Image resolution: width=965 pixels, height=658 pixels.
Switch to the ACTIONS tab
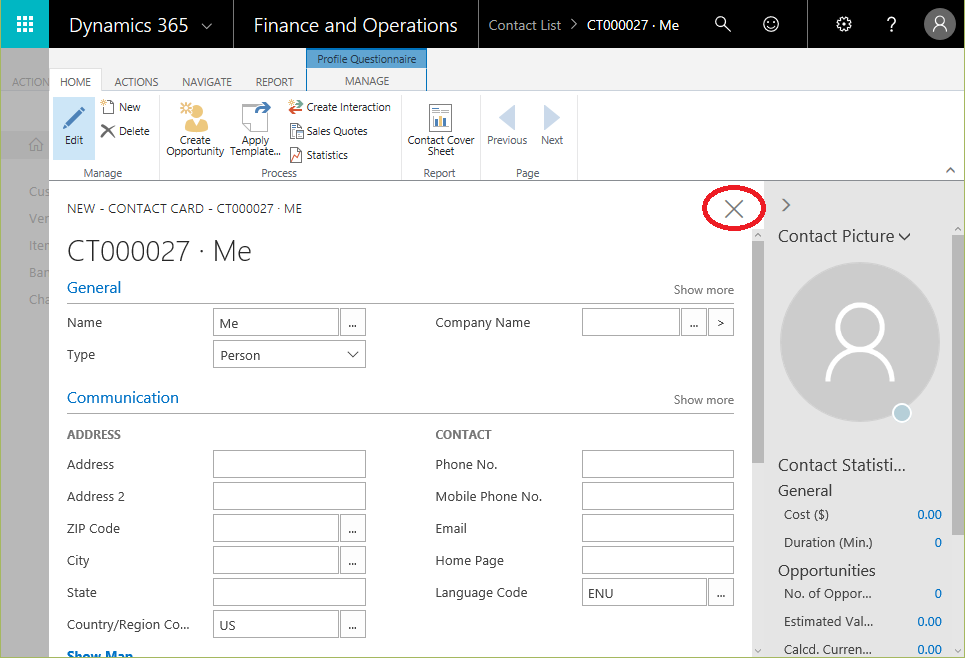[136, 81]
